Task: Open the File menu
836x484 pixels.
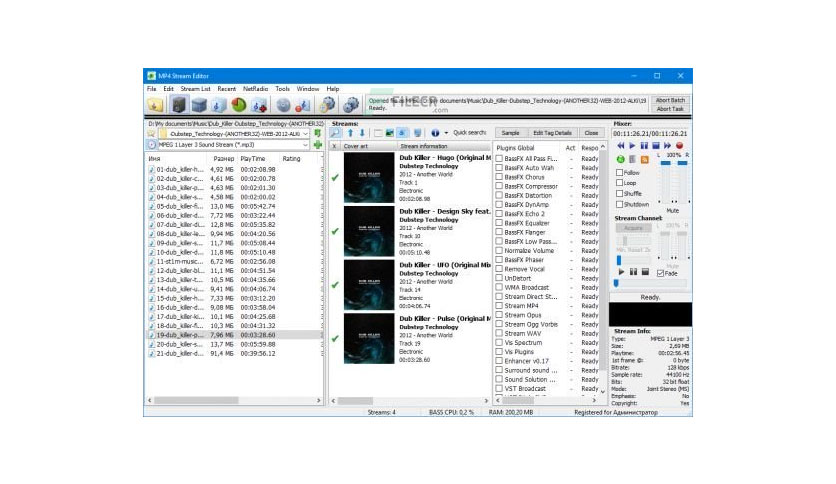Action: pyautogui.click(x=152, y=88)
